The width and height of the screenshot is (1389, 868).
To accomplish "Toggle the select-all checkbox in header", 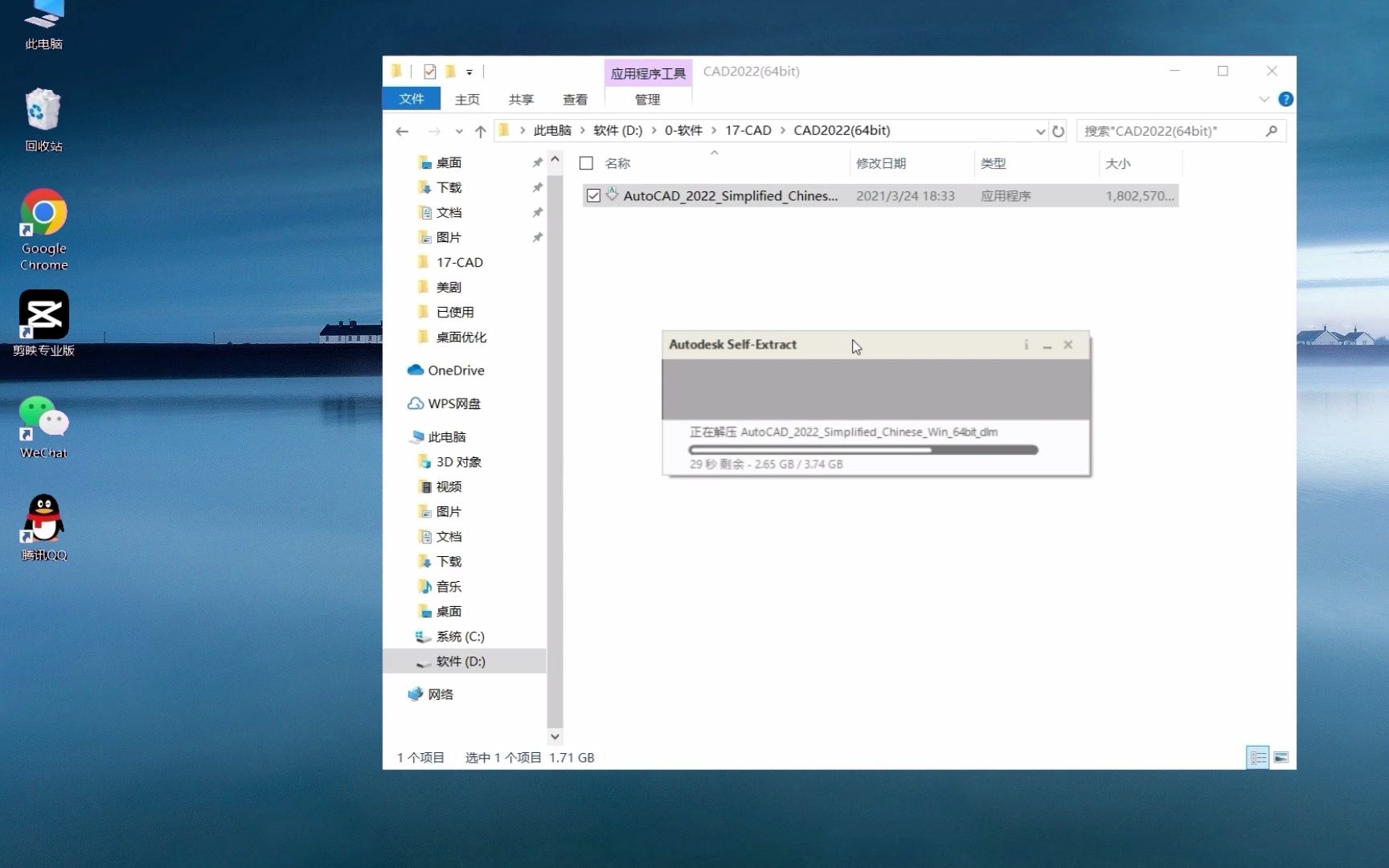I will [587, 163].
